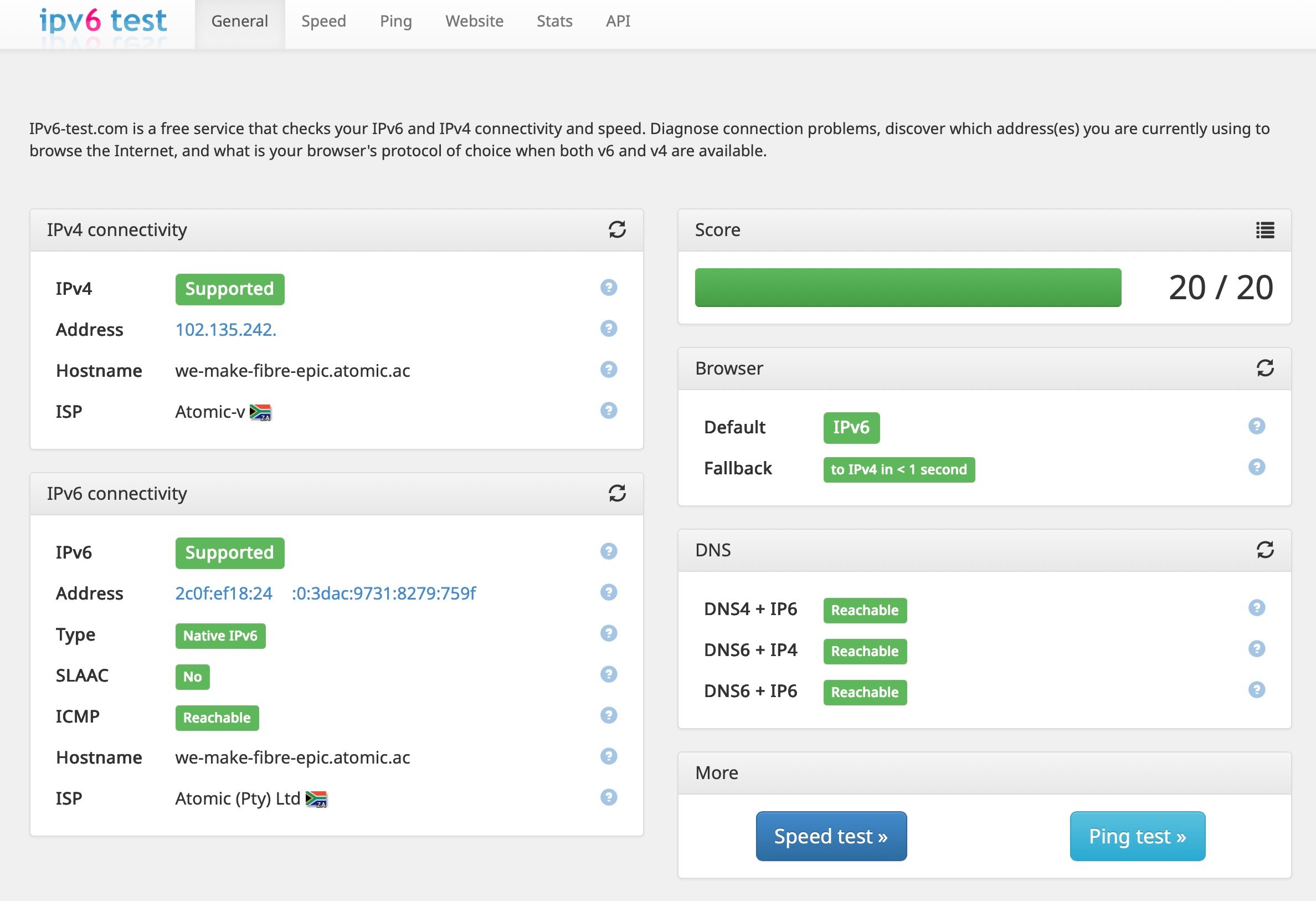Open the Score details list icon

point(1264,229)
